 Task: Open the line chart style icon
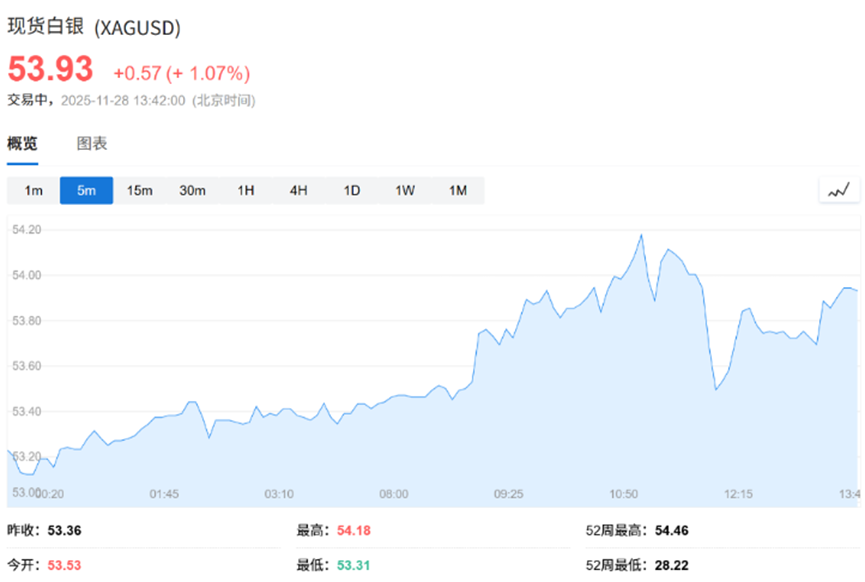pyautogui.click(x=838, y=190)
